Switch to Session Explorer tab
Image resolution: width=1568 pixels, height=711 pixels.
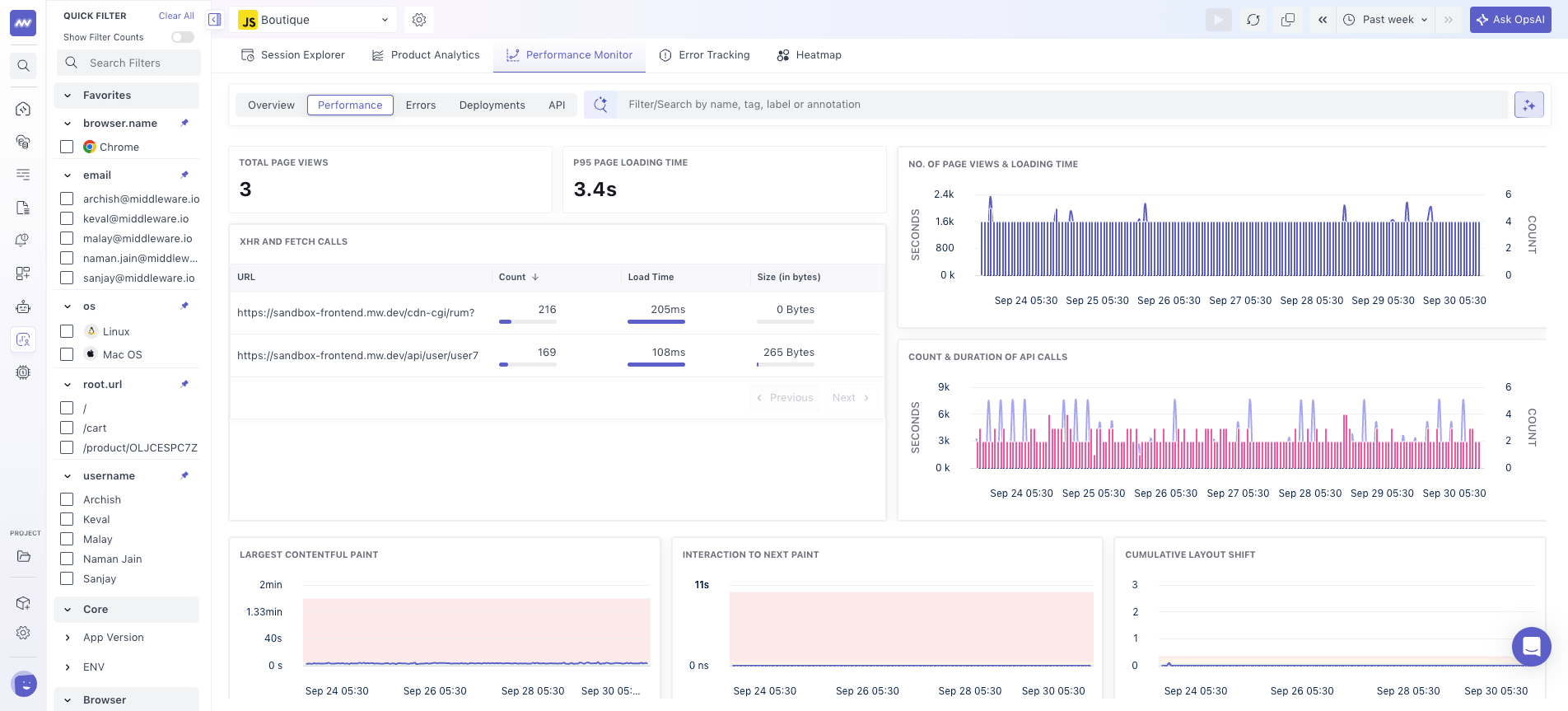pos(292,55)
